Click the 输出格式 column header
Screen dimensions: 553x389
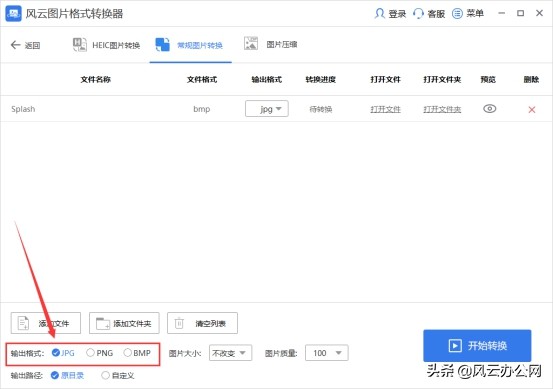click(x=267, y=79)
